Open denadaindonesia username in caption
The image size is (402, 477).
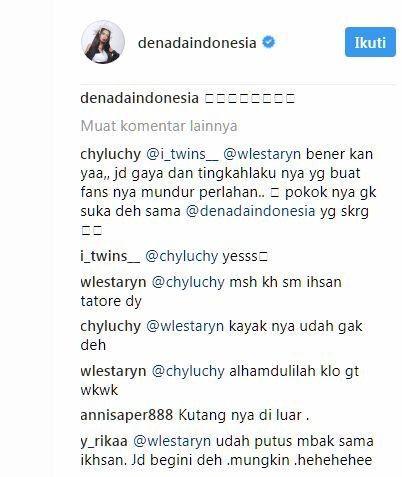(x=140, y=98)
